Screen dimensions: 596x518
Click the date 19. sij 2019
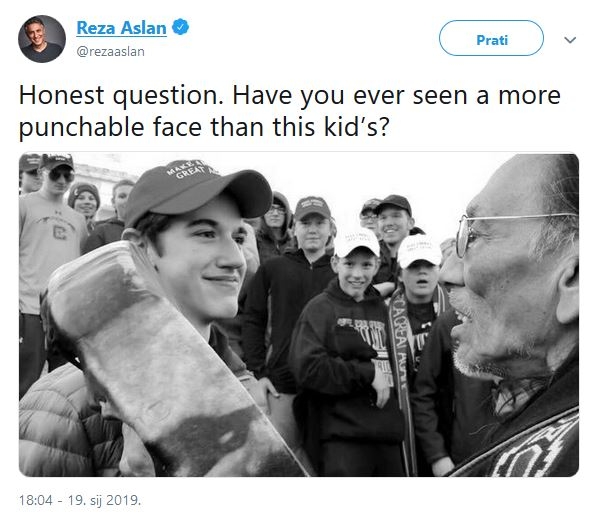[x=105, y=500]
